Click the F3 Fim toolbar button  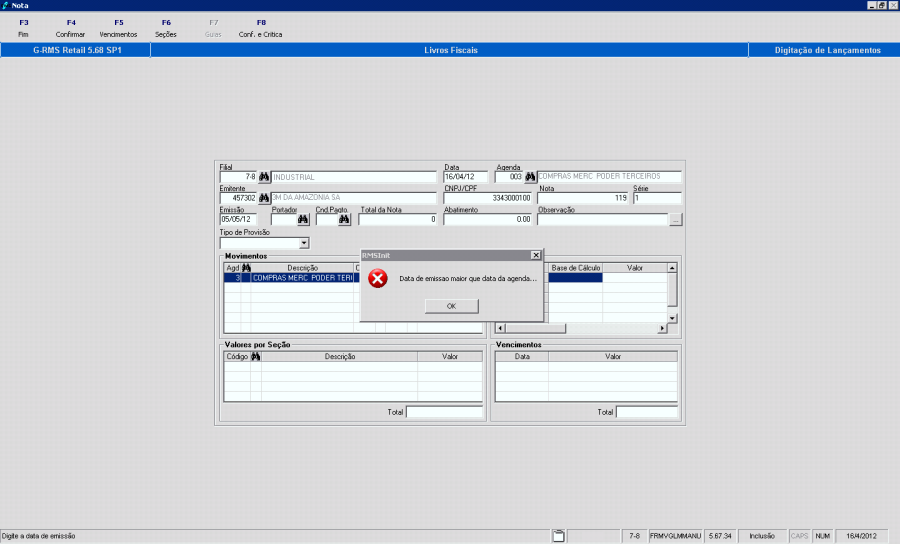pos(24,28)
